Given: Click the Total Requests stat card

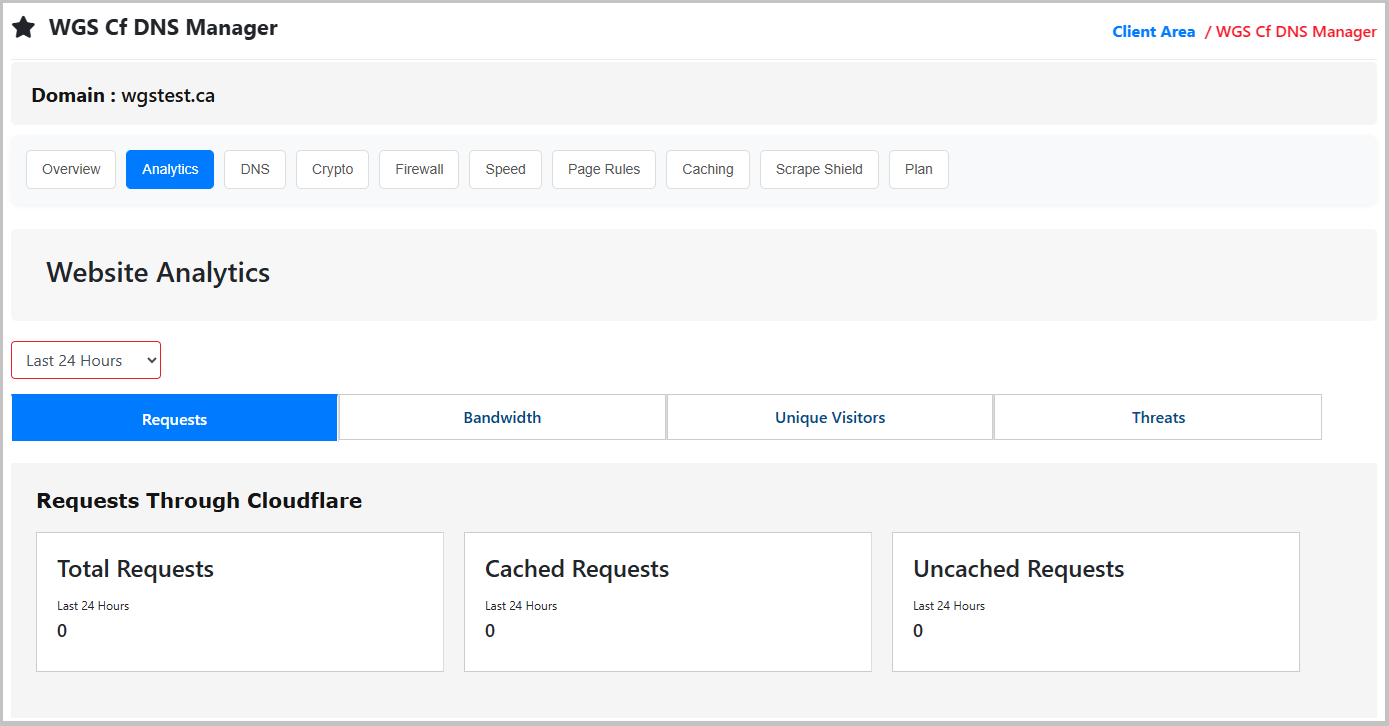Looking at the screenshot, I should tap(240, 601).
